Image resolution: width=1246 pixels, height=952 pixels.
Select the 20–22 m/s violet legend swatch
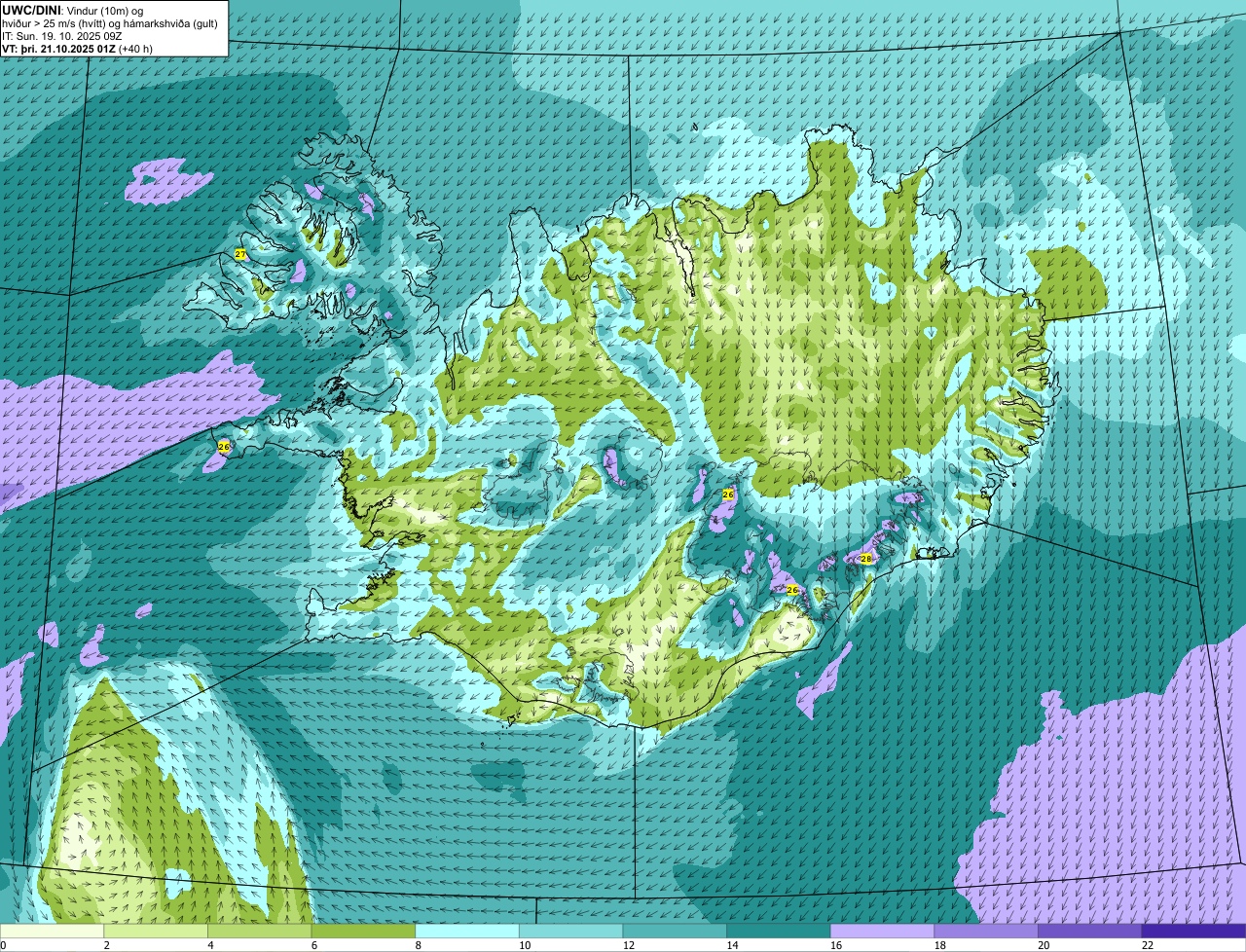1090,931
